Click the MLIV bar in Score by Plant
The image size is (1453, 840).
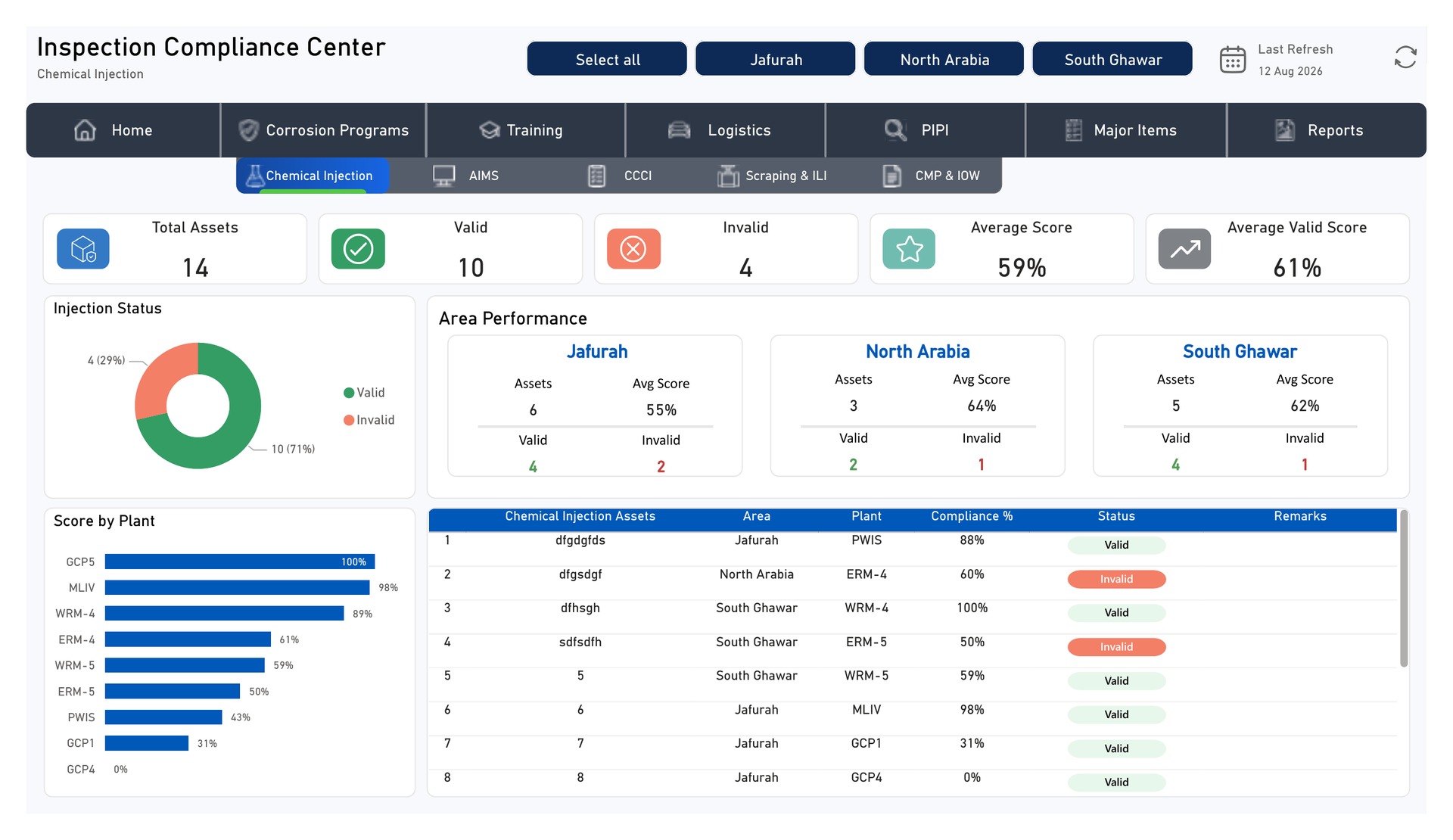coord(237,587)
